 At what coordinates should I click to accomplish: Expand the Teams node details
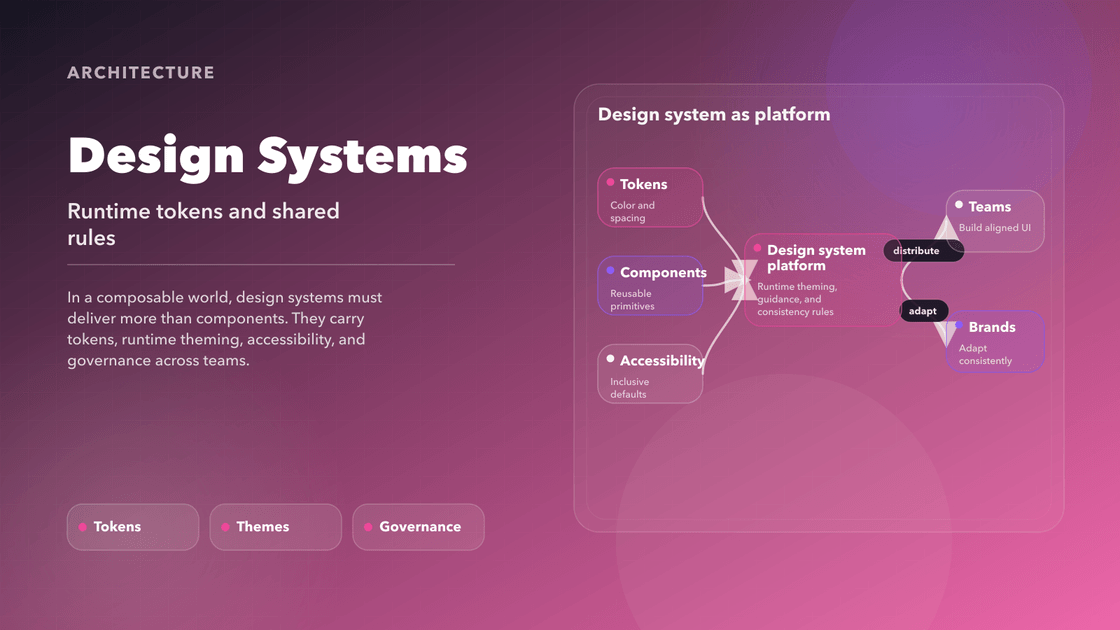[x=995, y=220]
